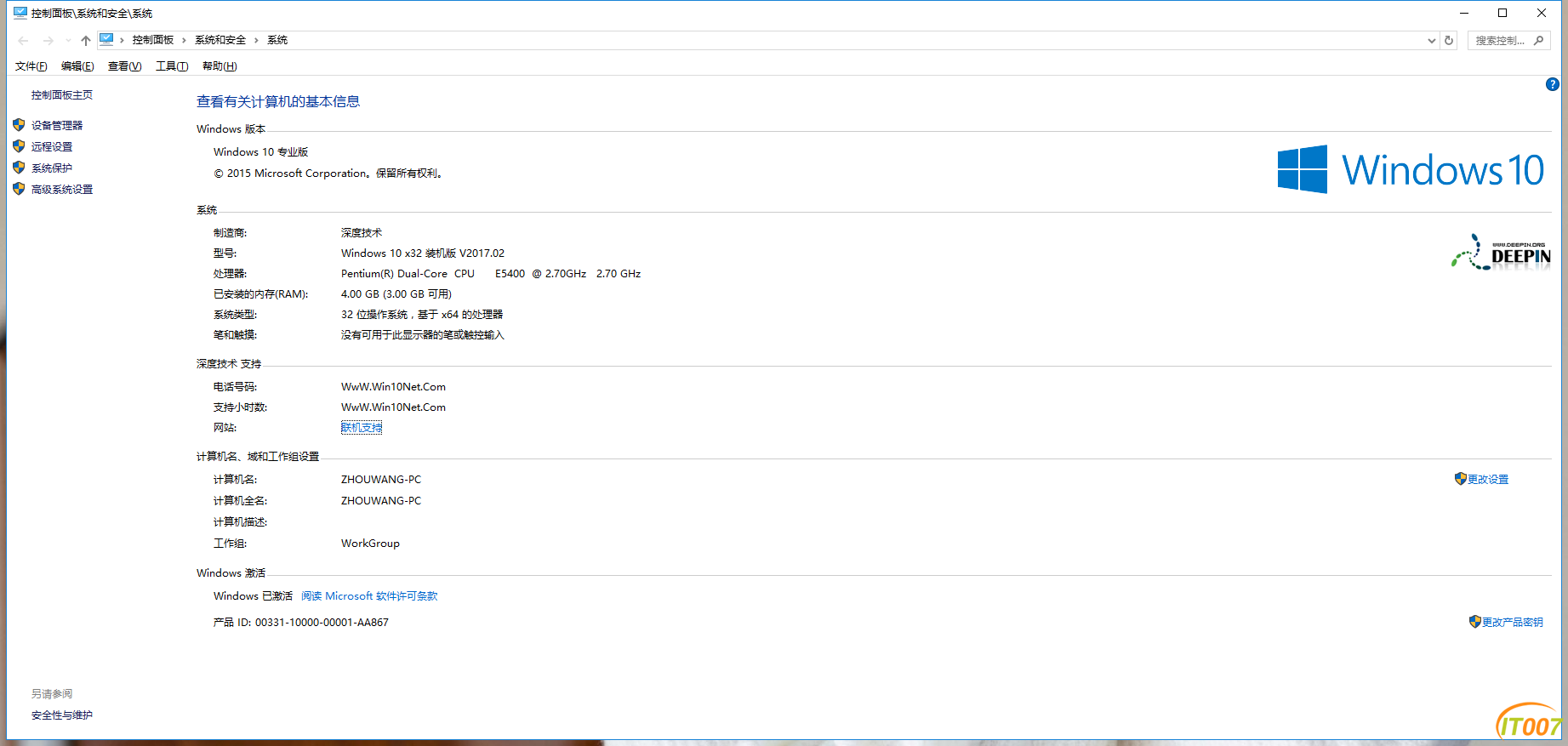This screenshot has width=1568, height=746.
Task: Select the computer name ZHOUWANG-PC
Action: pyautogui.click(x=381, y=480)
